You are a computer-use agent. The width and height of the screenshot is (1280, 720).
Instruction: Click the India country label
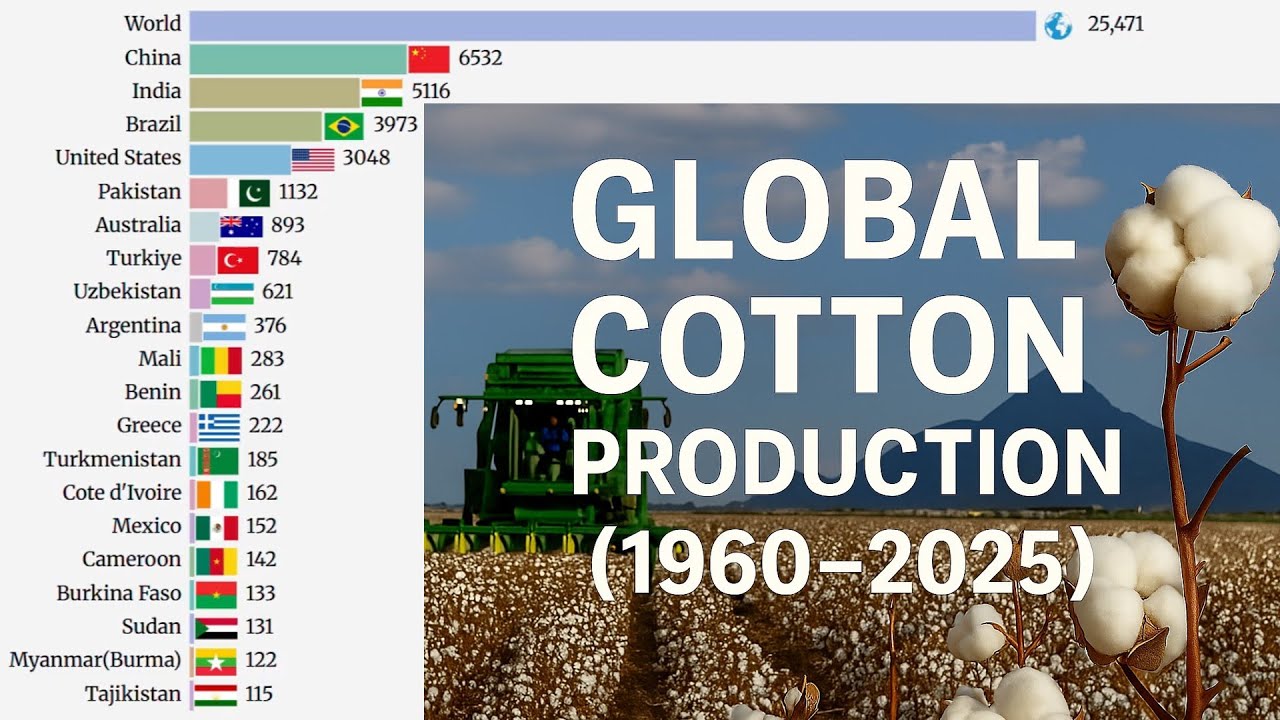point(157,91)
